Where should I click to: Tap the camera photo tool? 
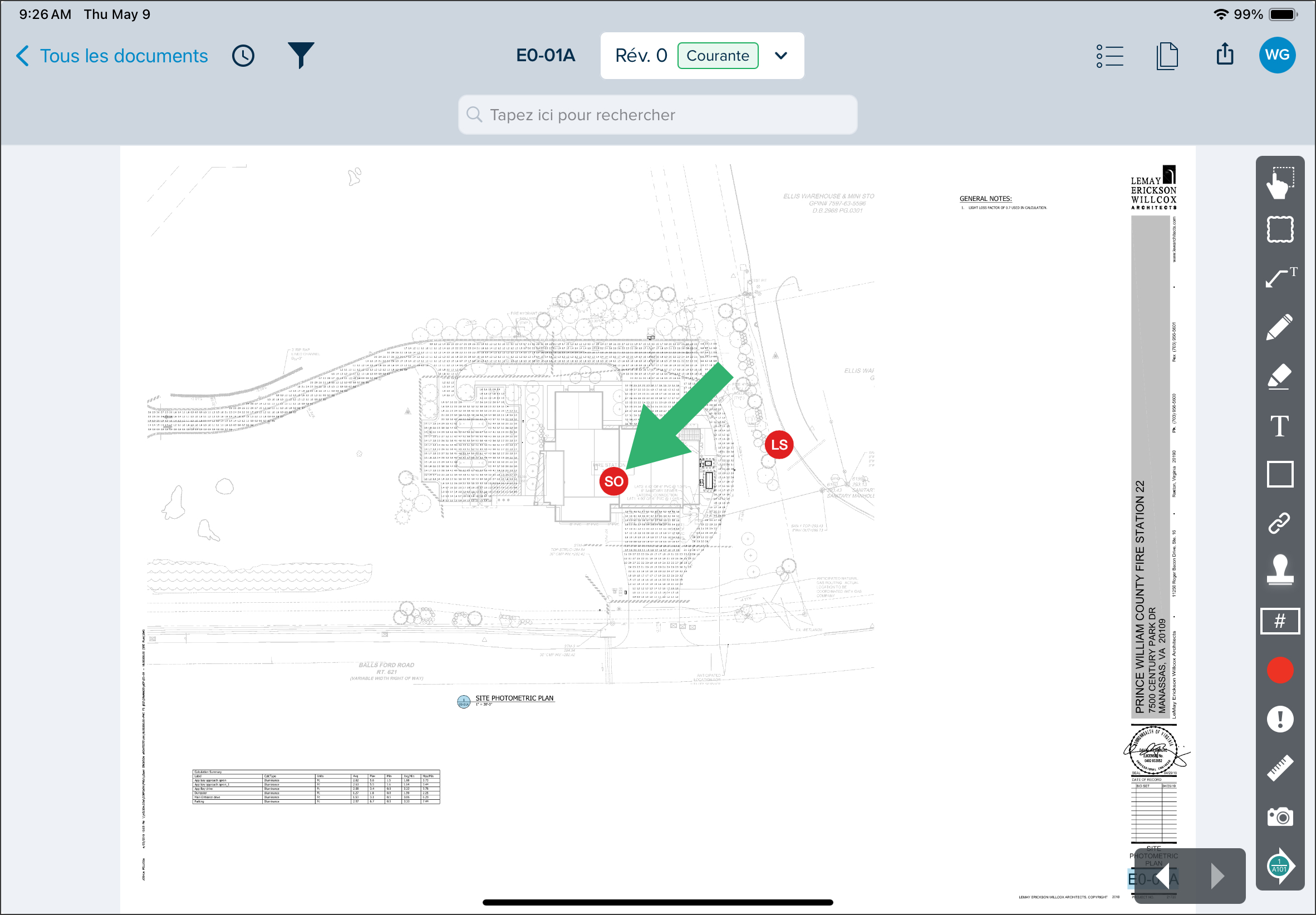click(1279, 817)
